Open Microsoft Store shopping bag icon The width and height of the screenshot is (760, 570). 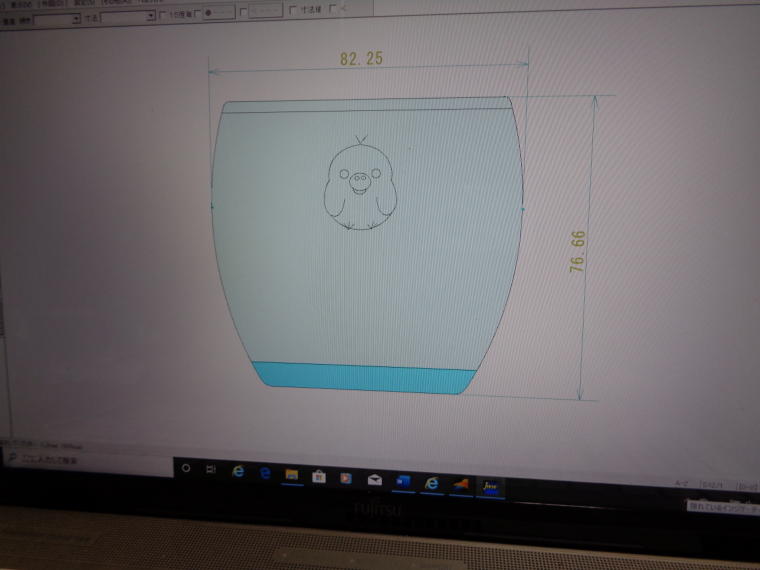point(318,476)
